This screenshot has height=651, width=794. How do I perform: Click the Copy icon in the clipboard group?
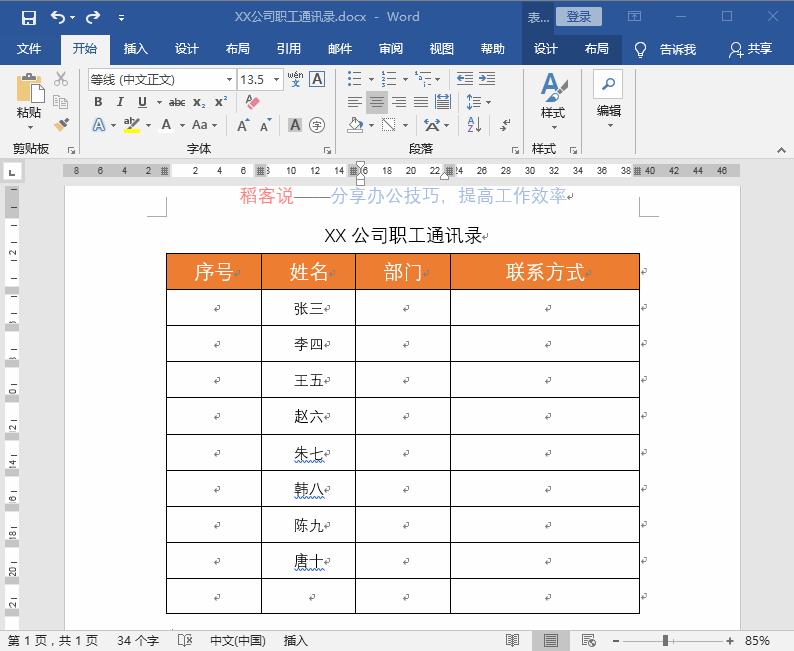click(61, 102)
